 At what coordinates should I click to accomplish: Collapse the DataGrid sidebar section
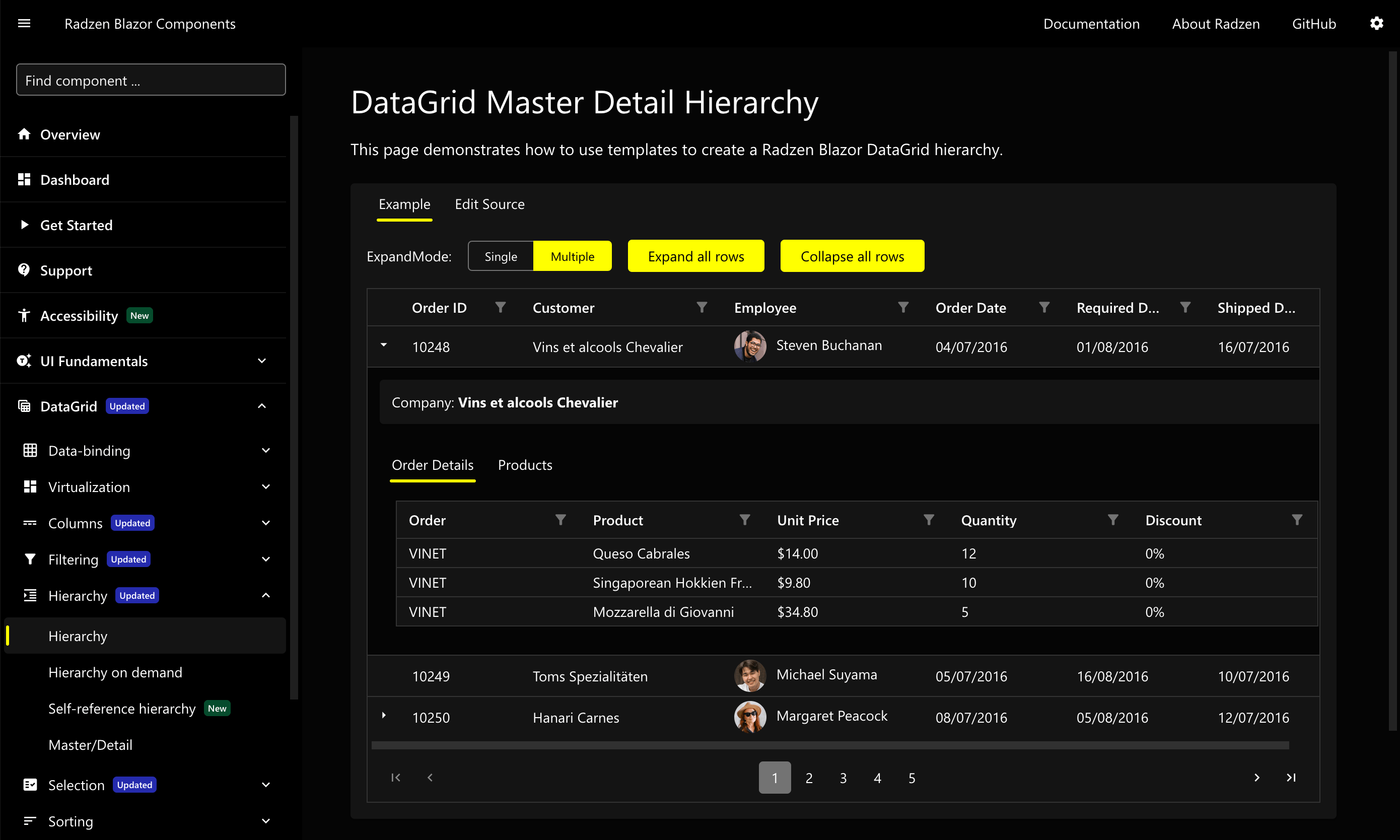coord(261,406)
